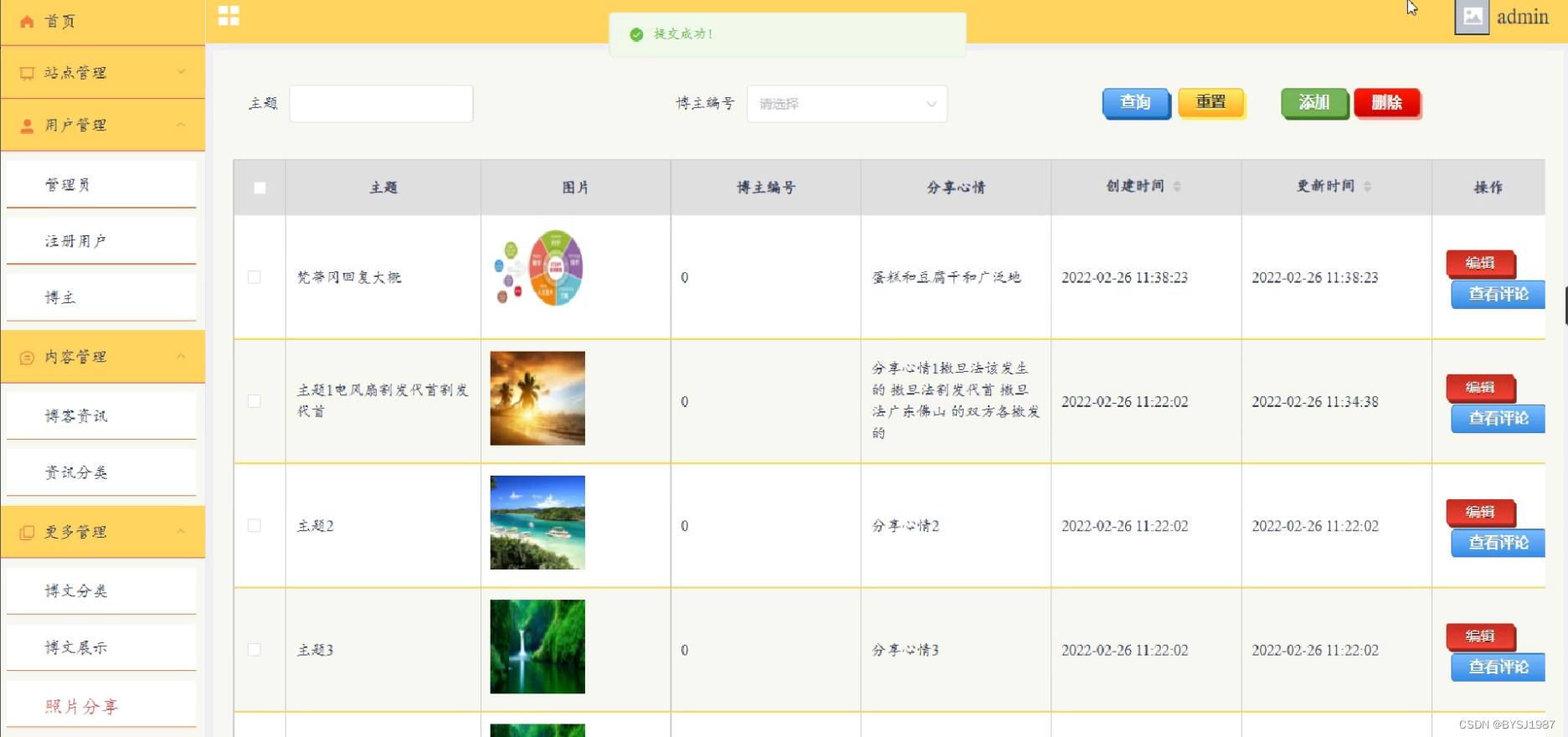Click the chat icon beside 内容管理

(27, 358)
